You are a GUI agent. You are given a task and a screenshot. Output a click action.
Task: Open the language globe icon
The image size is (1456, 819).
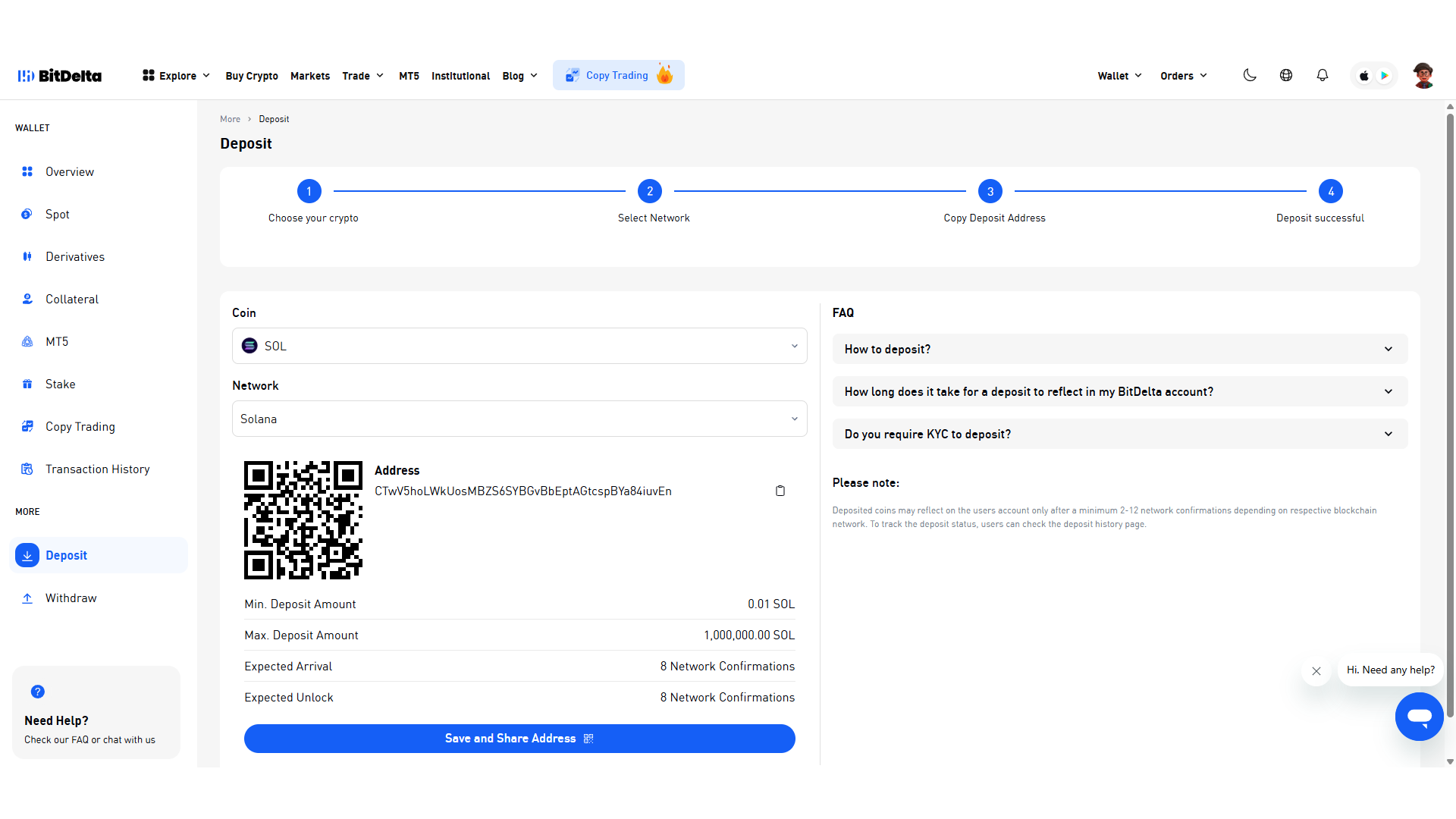[x=1286, y=75]
